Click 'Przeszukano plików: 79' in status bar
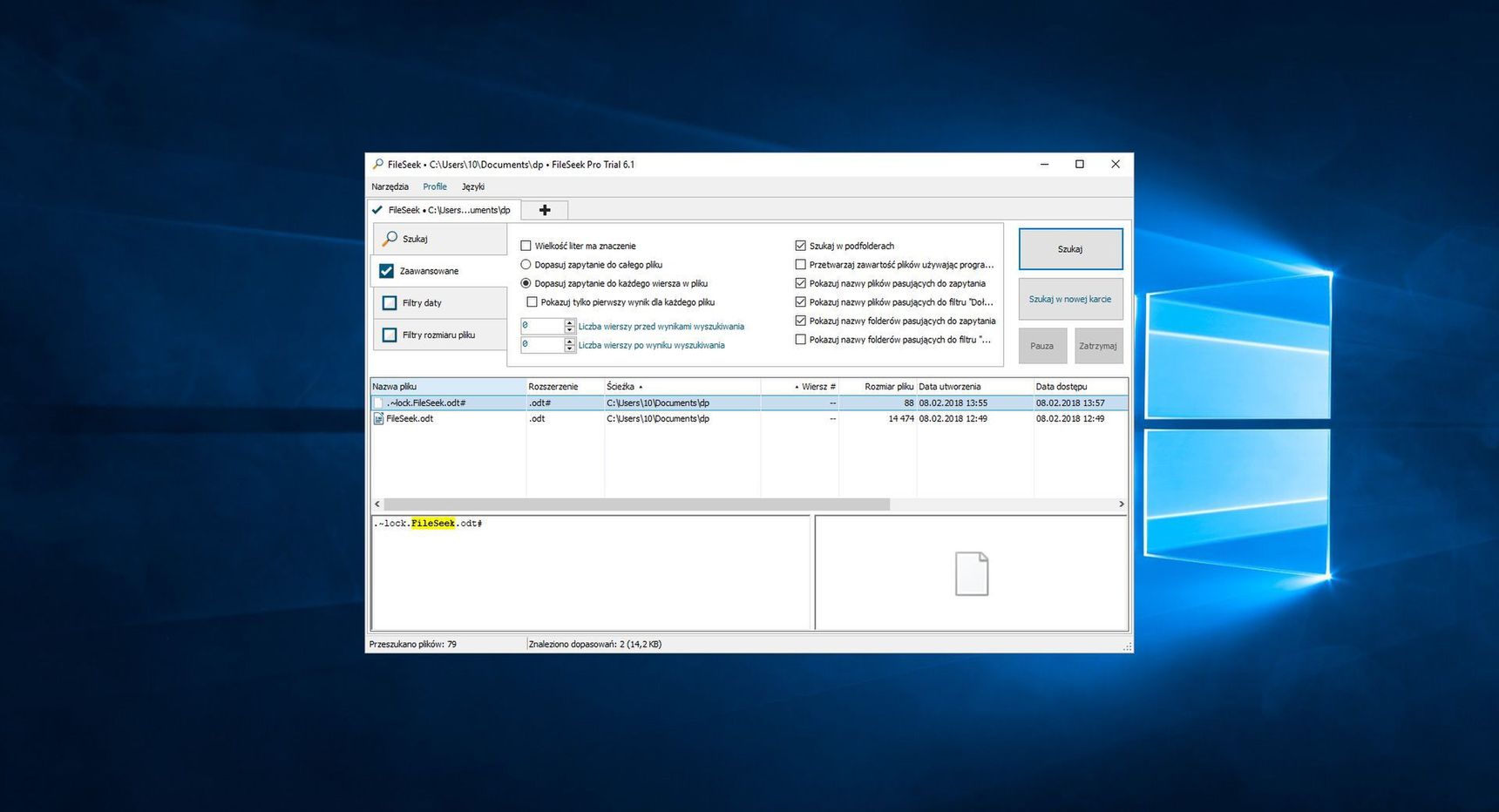This screenshot has height=812, width=1499. coord(413,645)
